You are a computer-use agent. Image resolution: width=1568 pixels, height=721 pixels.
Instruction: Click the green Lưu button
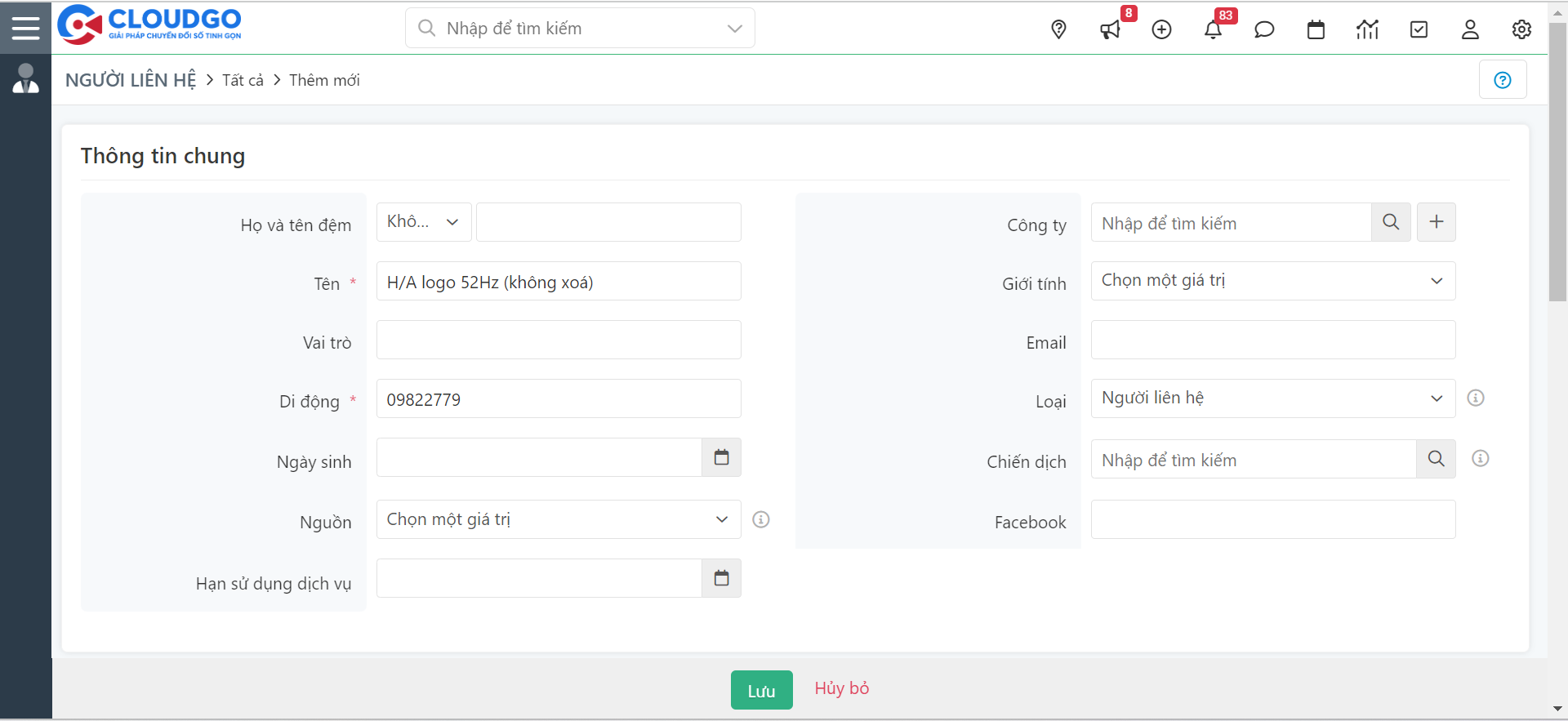coord(761,691)
